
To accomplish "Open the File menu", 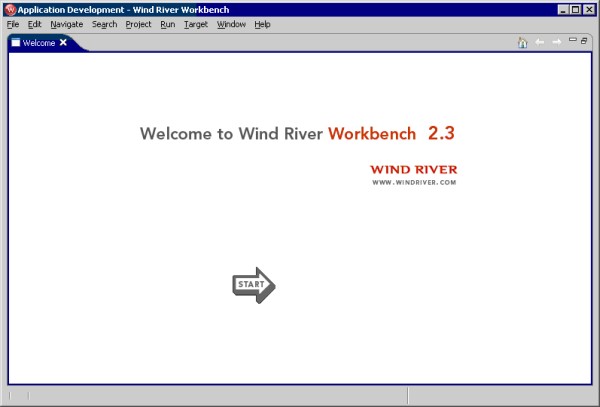I will pyautogui.click(x=13, y=24).
